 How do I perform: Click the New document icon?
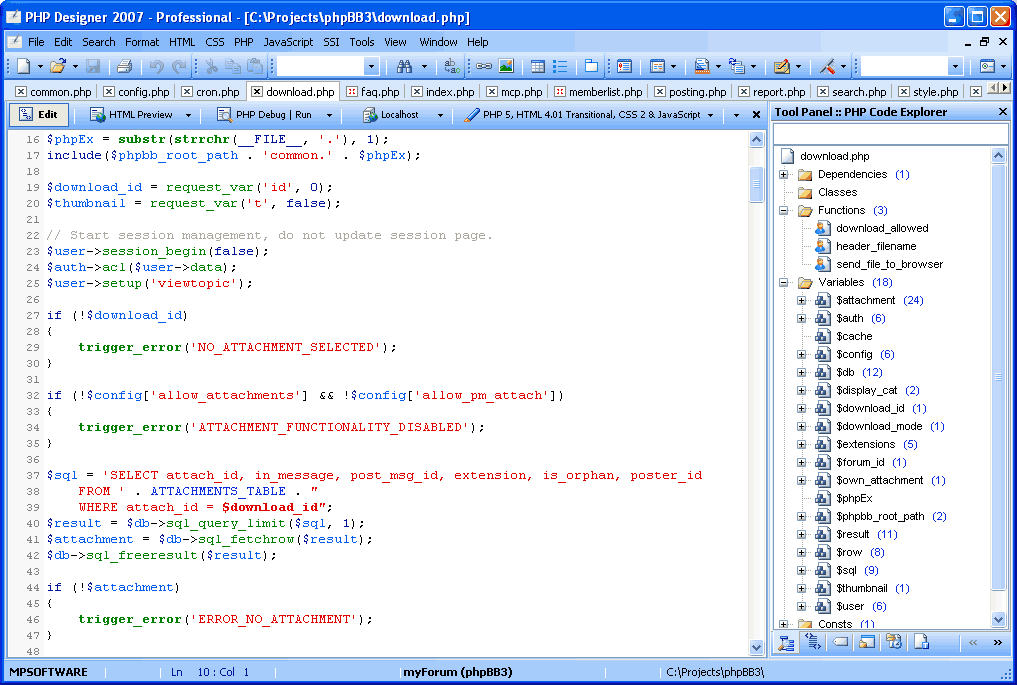pyautogui.click(x=22, y=66)
